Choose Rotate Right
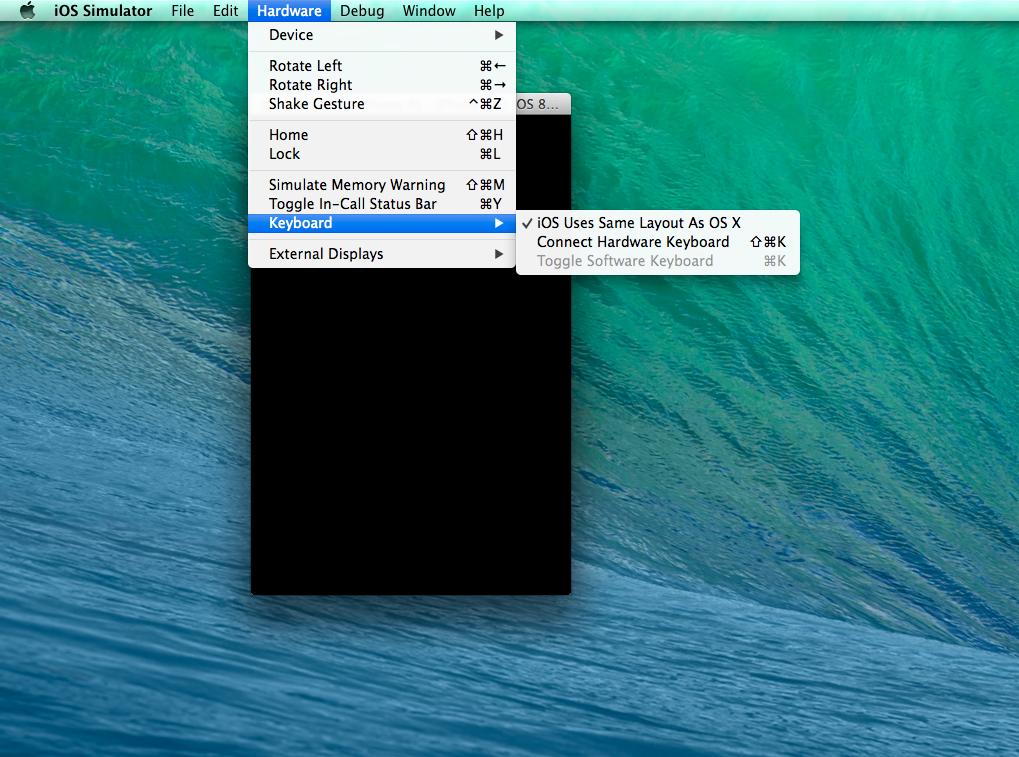Viewport: 1019px width, 757px height. point(382,84)
